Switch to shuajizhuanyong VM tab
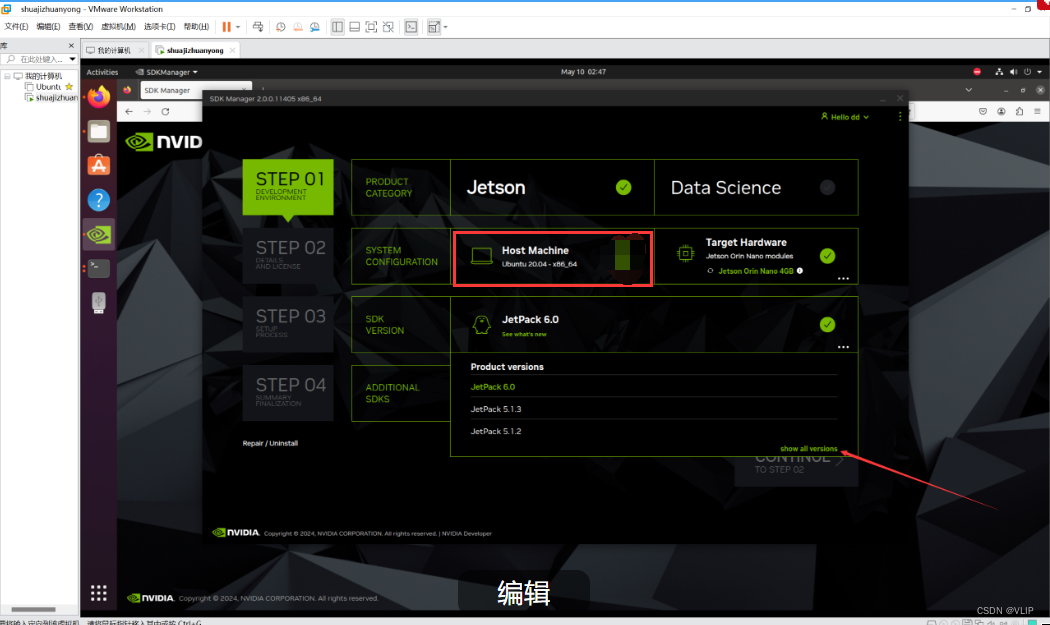Viewport: 1050px width, 625px height. tap(195, 50)
